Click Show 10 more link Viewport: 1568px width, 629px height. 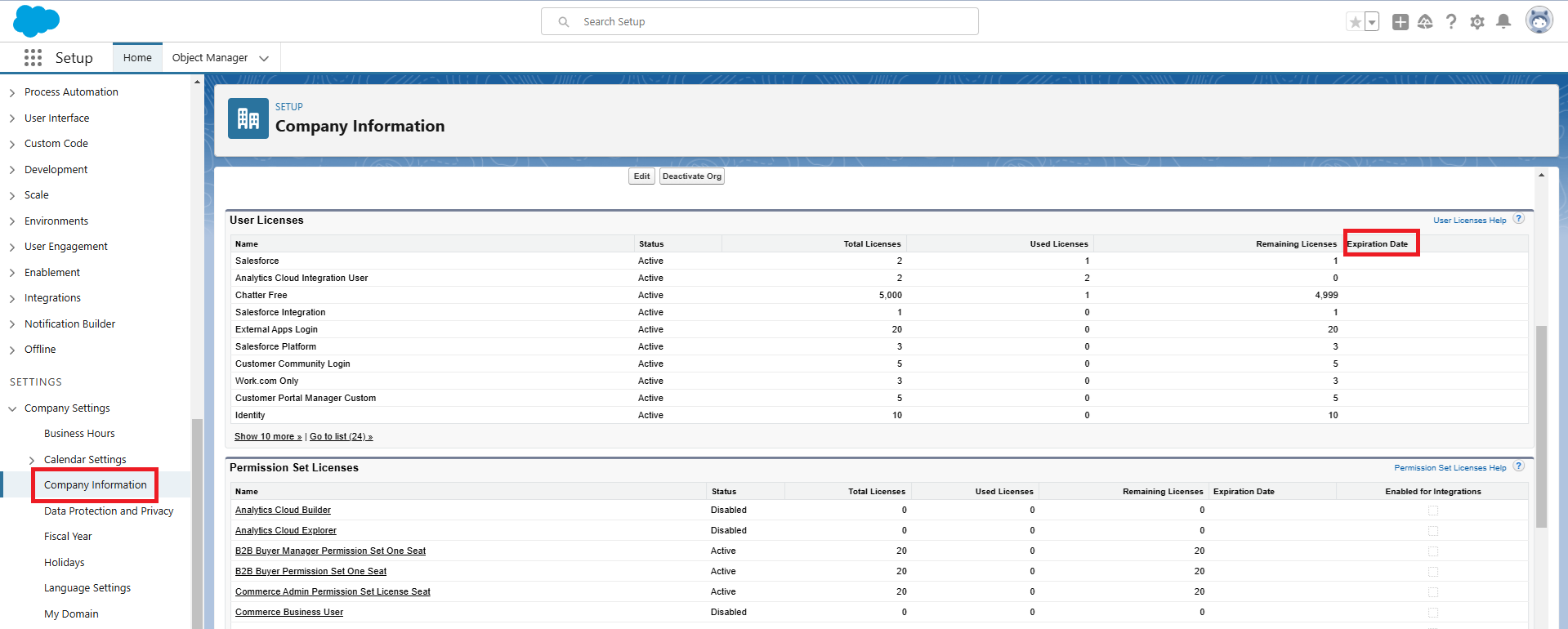[x=268, y=436]
